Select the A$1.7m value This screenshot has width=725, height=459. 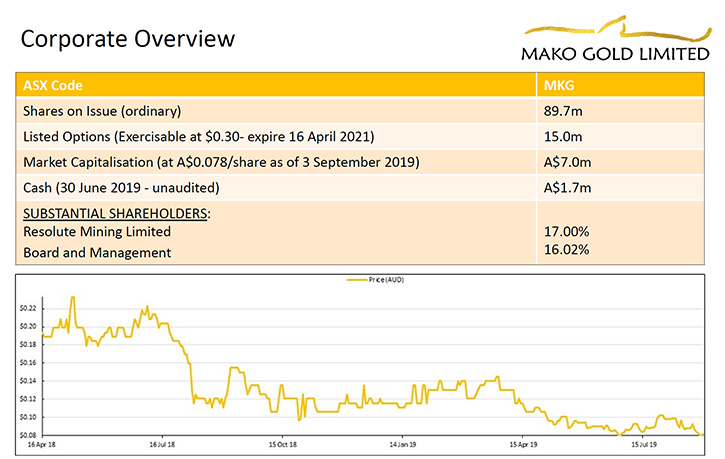[x=567, y=188]
